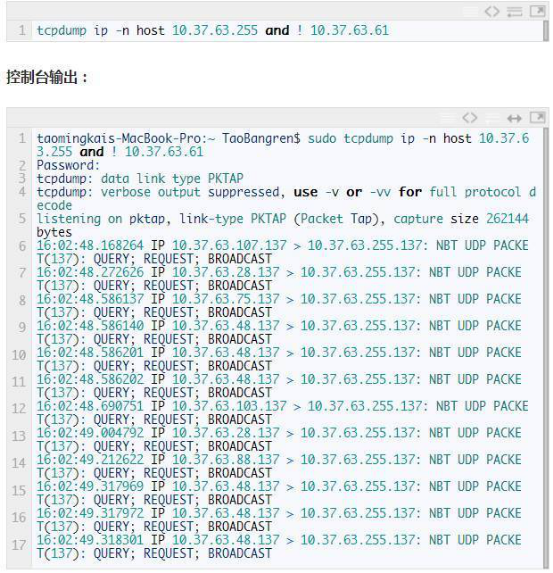Toggle faded line numbers icon in top toolbar
The width and height of the screenshot is (553, 573).
tap(470, 12)
